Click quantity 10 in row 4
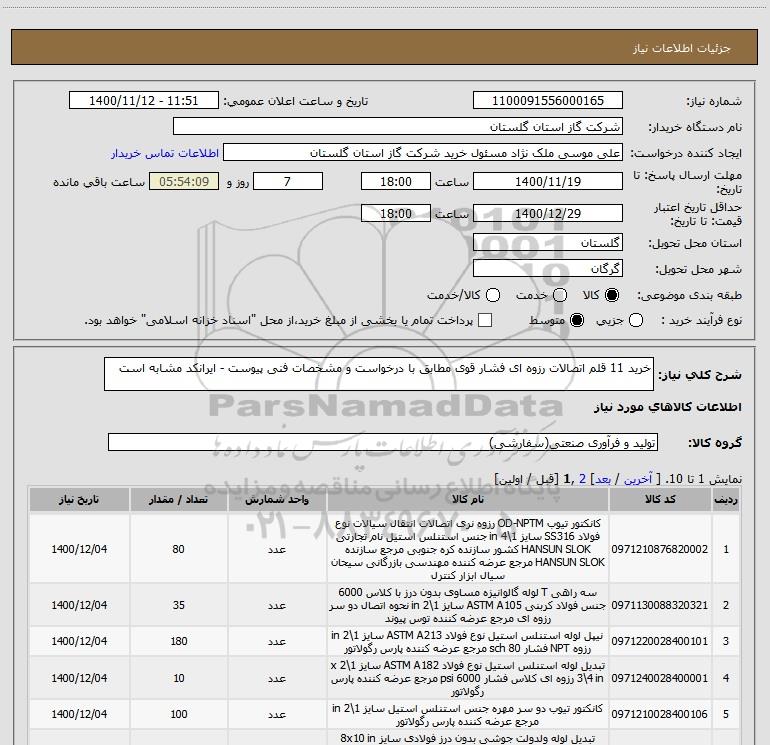770x745 pixels. [178, 678]
